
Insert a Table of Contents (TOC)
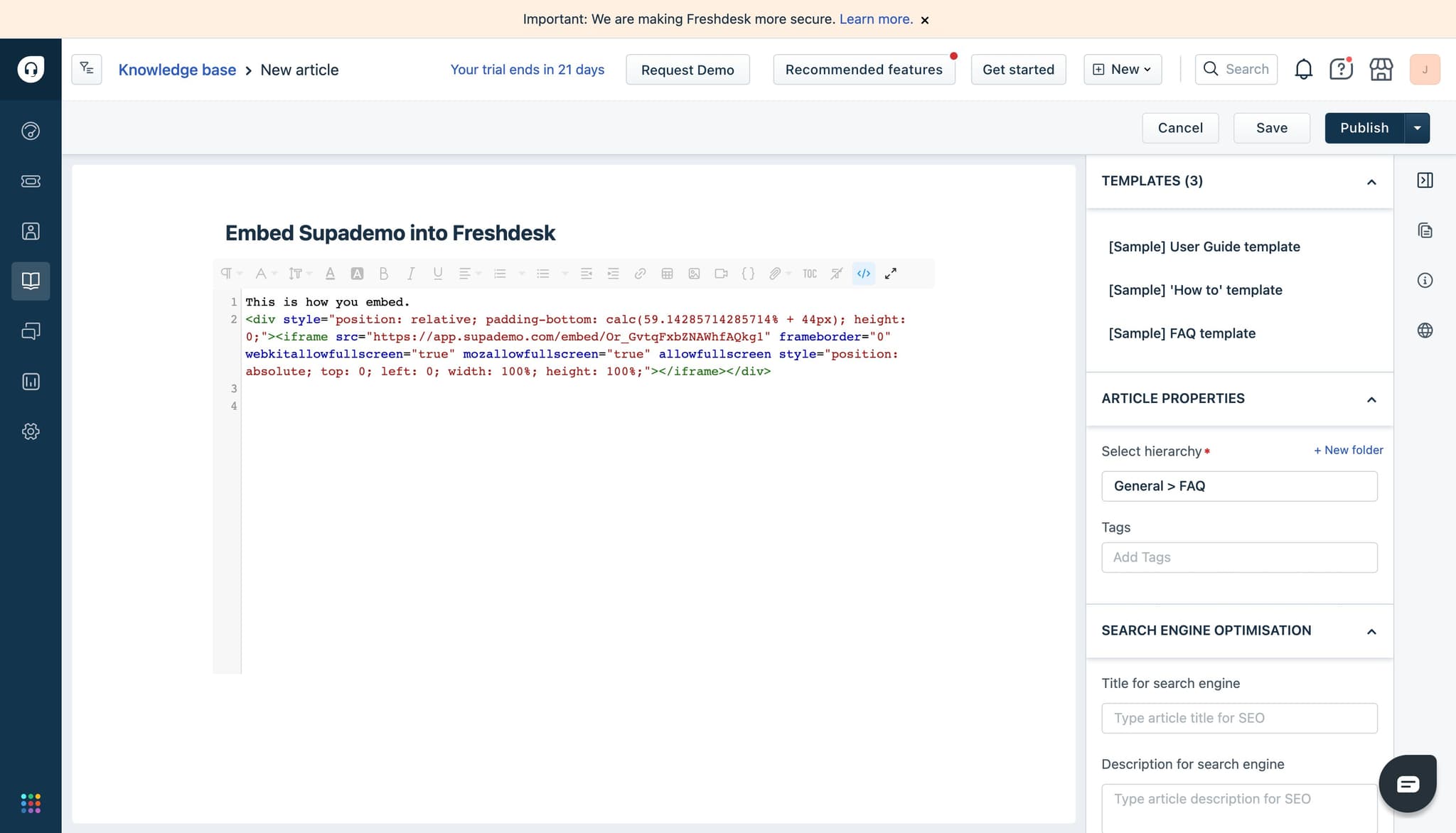pyautogui.click(x=809, y=273)
